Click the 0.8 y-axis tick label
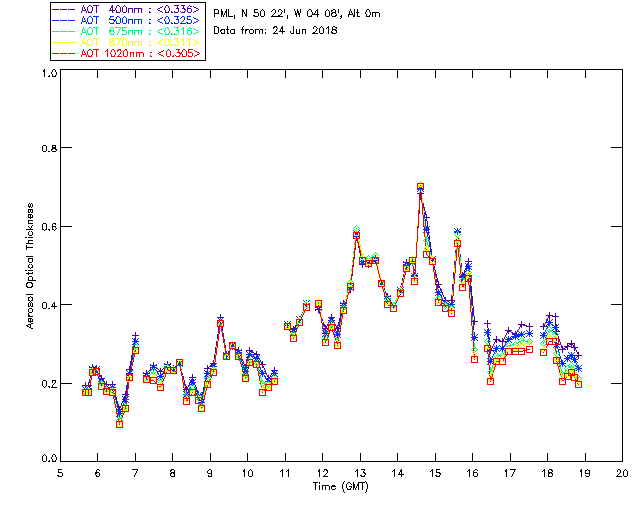 (49, 148)
